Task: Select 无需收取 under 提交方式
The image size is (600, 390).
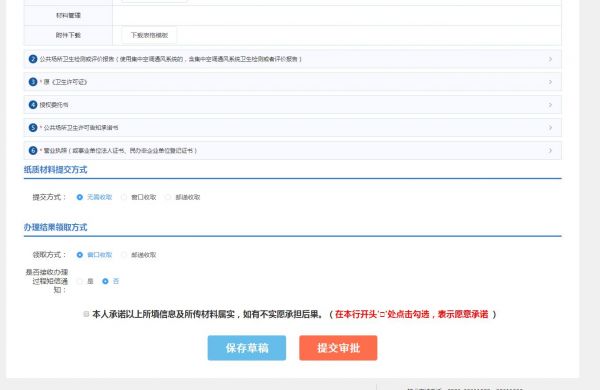Action: point(80,197)
